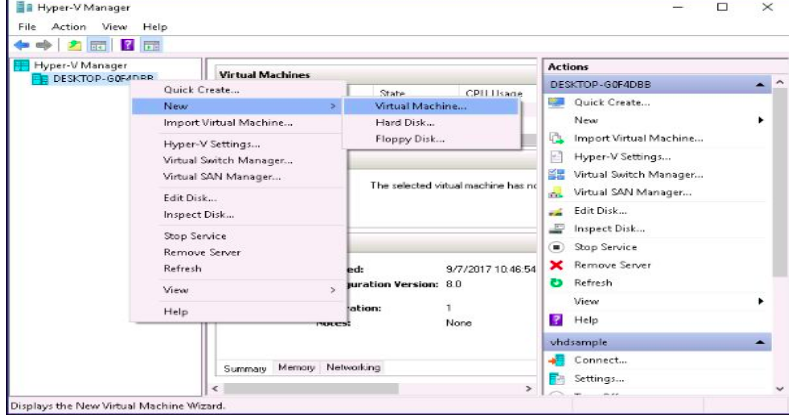Viewport: 789px width, 418px height.
Task: Collapse the vhdsample actions section
Action: pos(762,342)
